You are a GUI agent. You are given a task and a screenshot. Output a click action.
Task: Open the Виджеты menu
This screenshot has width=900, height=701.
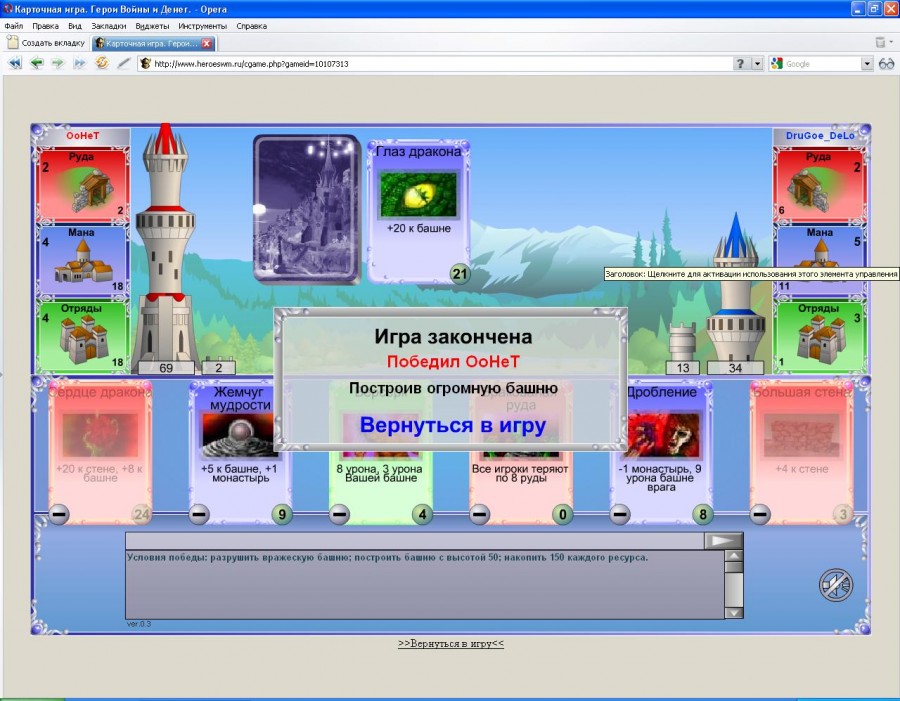(x=152, y=26)
